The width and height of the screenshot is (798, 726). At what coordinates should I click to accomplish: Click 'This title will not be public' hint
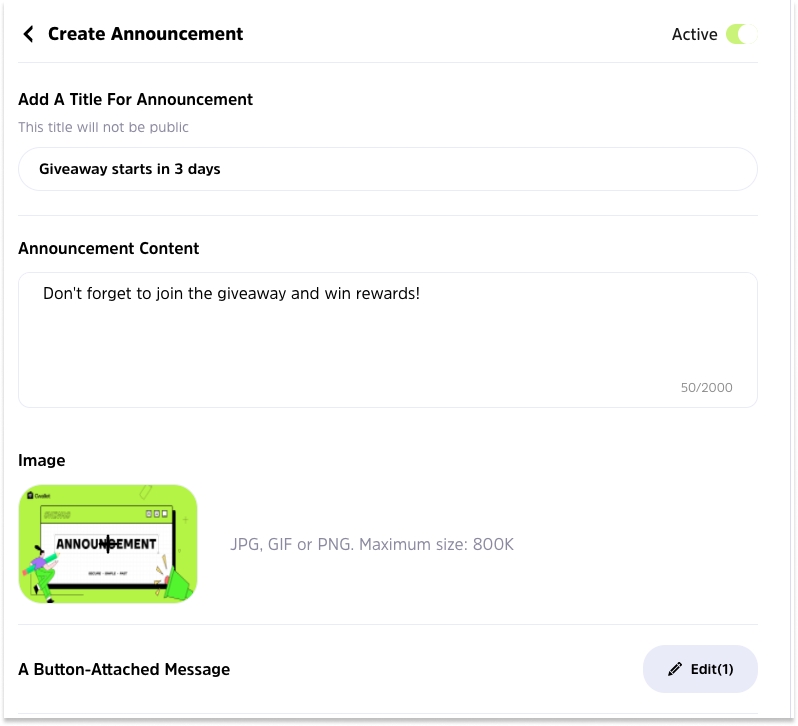[103, 127]
